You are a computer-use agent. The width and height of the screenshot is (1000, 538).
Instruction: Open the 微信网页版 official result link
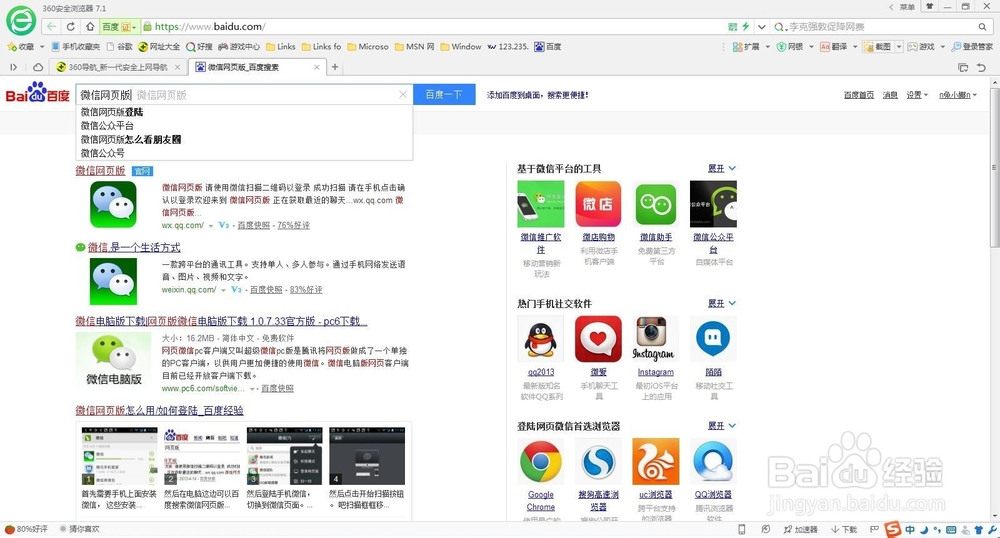(x=100, y=171)
